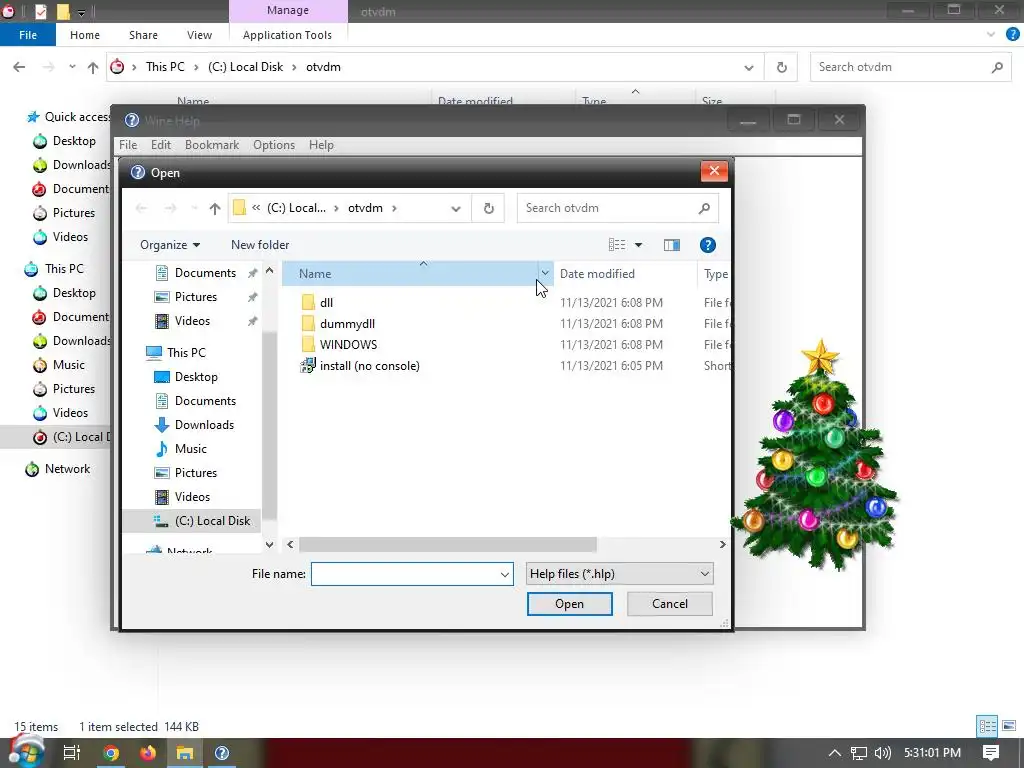Select the WINDOWS folder
1024x768 pixels.
pyautogui.click(x=348, y=344)
